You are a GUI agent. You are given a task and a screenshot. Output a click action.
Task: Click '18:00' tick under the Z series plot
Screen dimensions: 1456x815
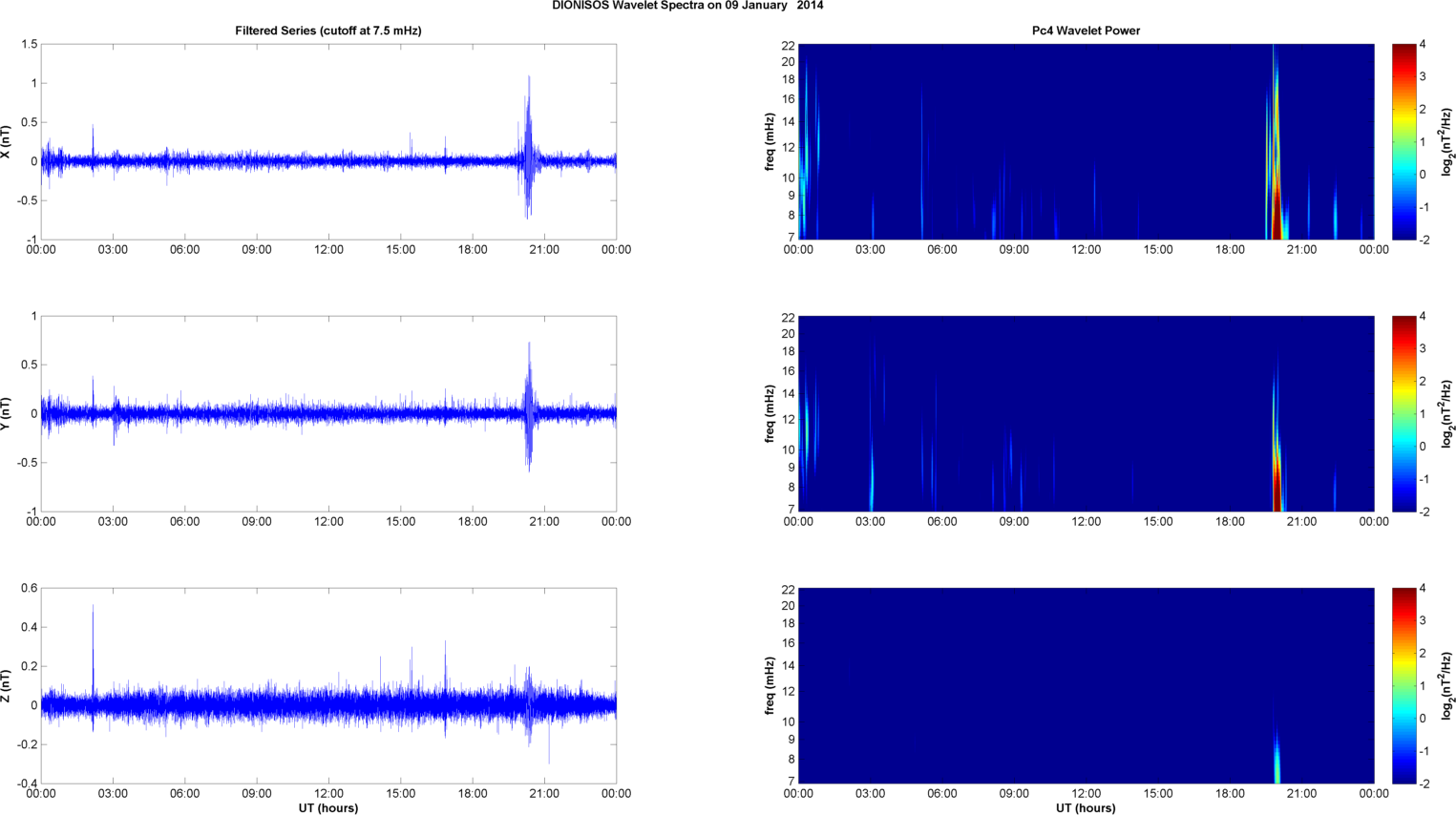473,794
